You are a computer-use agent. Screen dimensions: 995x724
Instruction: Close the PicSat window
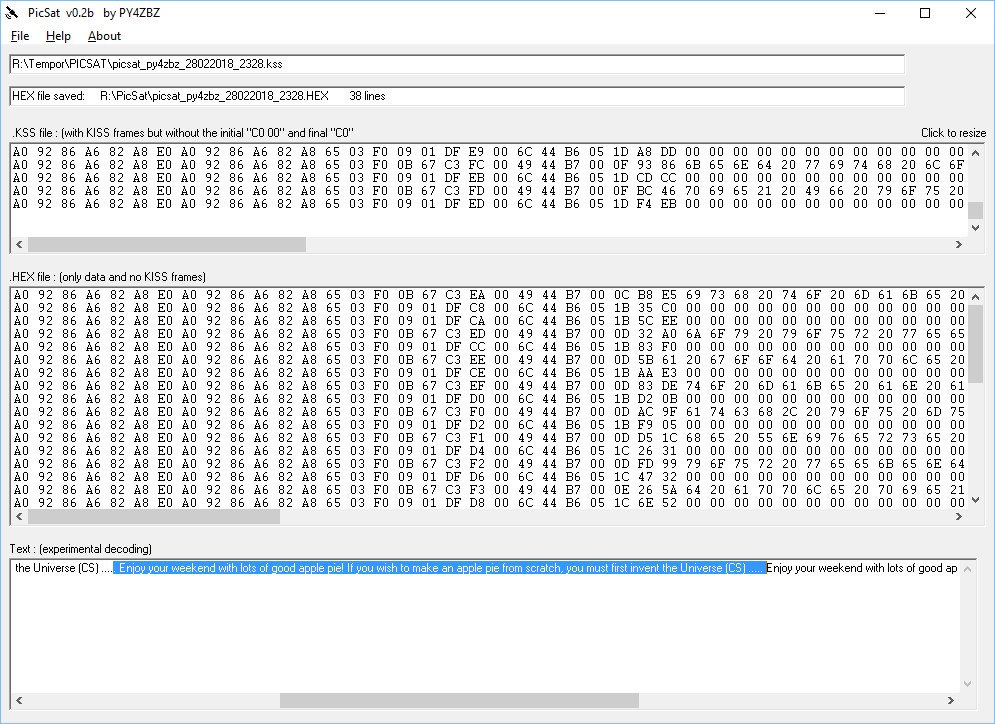tap(971, 13)
